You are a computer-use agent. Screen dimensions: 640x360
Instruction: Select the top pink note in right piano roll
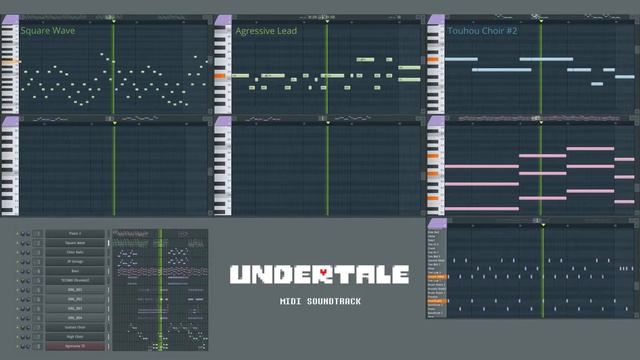tap(590, 149)
